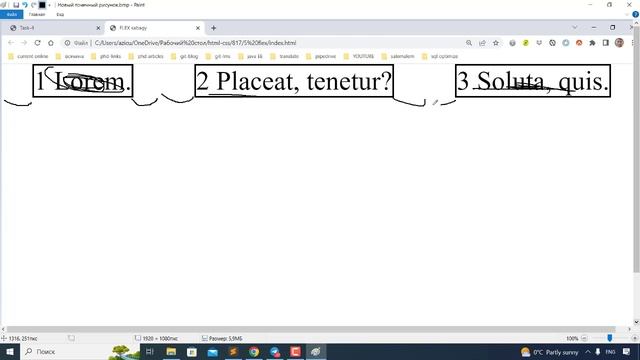Click the file info icon in address bar
The width and height of the screenshot is (640, 360).
[67, 43]
